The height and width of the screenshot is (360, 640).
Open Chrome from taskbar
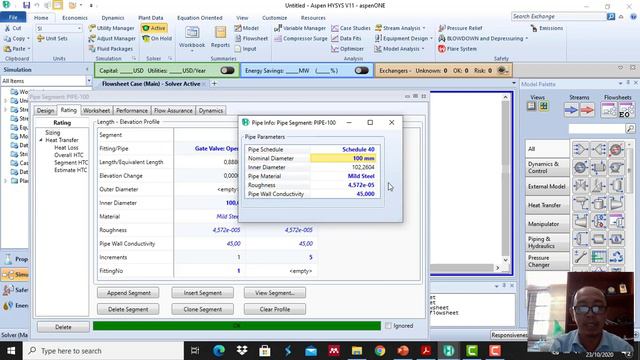pos(380,351)
